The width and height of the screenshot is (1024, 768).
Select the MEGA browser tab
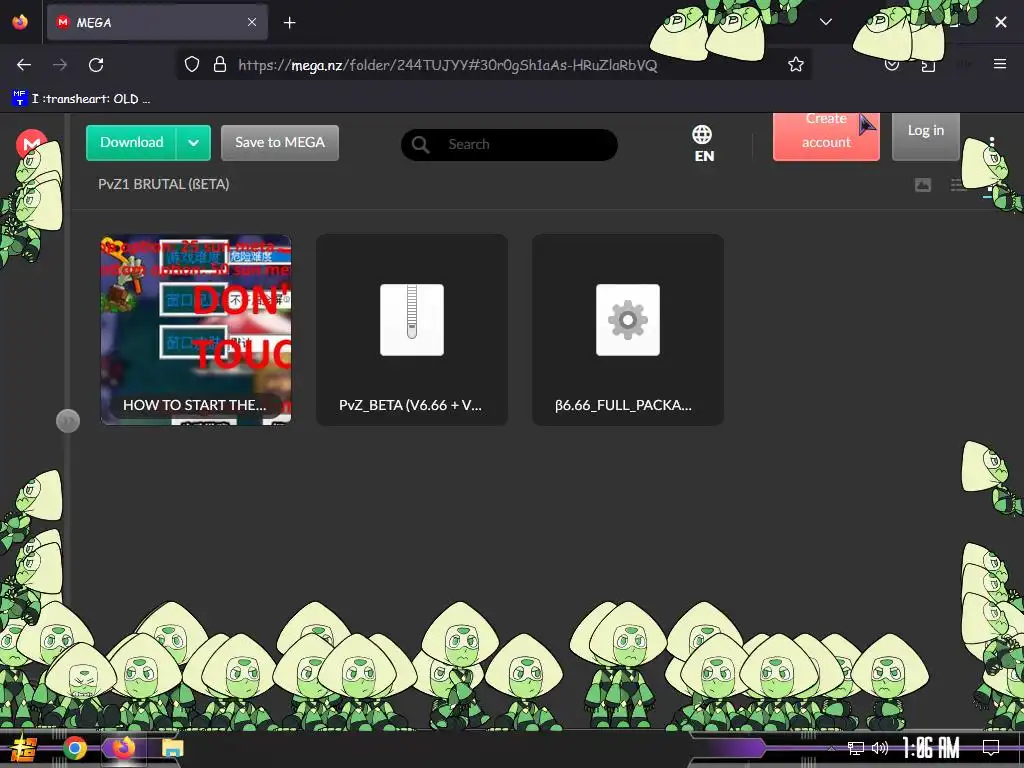click(x=157, y=22)
